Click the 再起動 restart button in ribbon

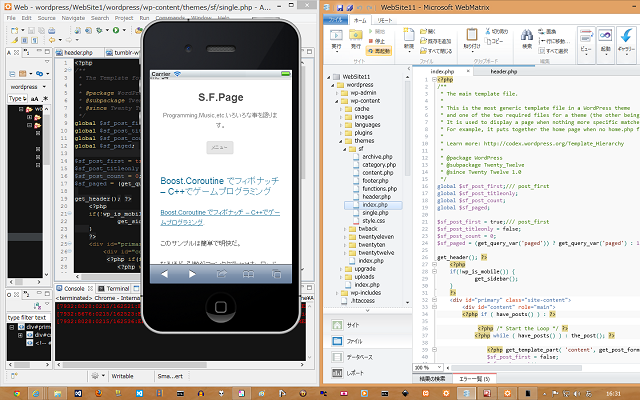[378, 53]
